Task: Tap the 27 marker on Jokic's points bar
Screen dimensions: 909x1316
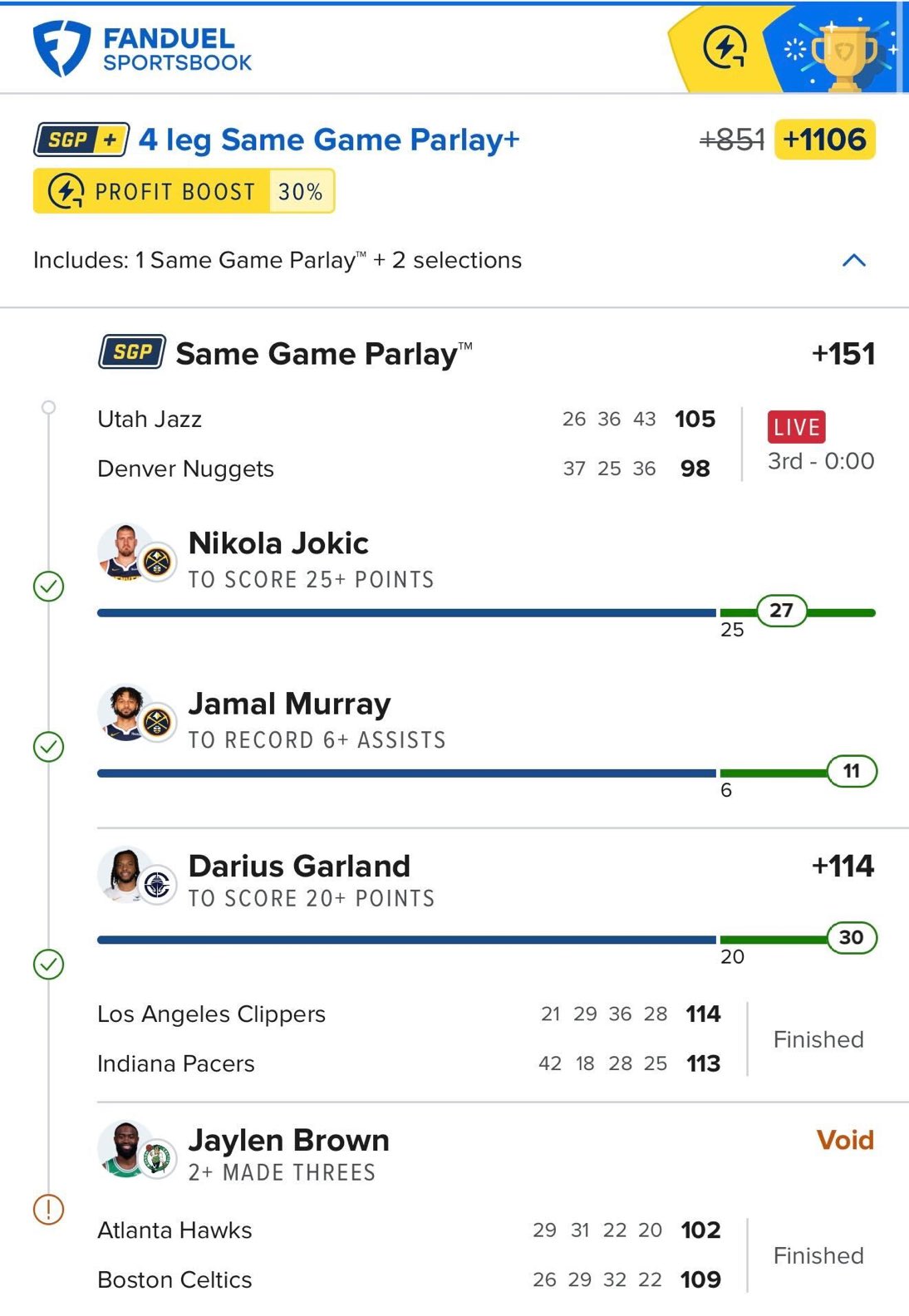Action: [x=781, y=611]
